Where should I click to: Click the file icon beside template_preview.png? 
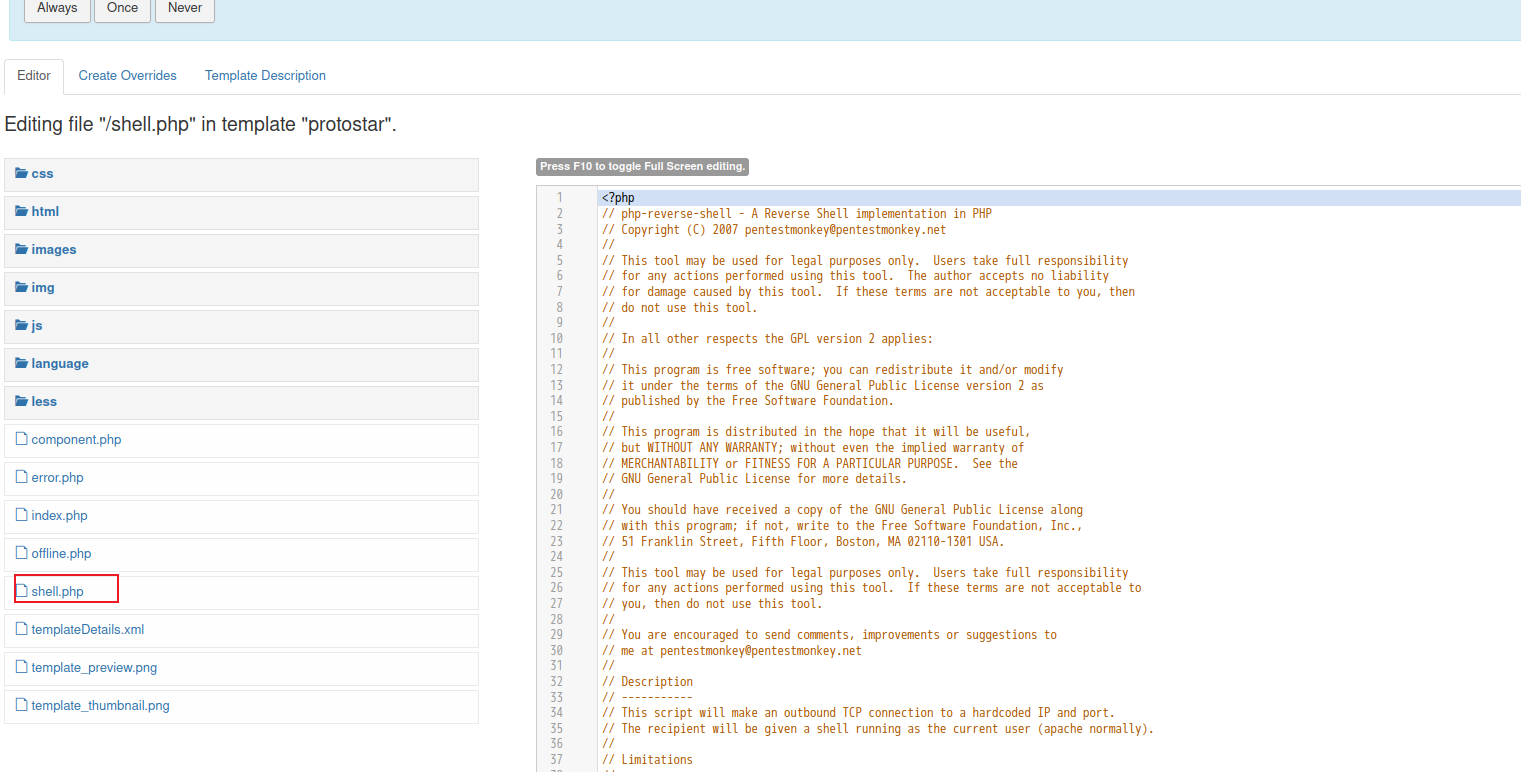[x=21, y=667]
